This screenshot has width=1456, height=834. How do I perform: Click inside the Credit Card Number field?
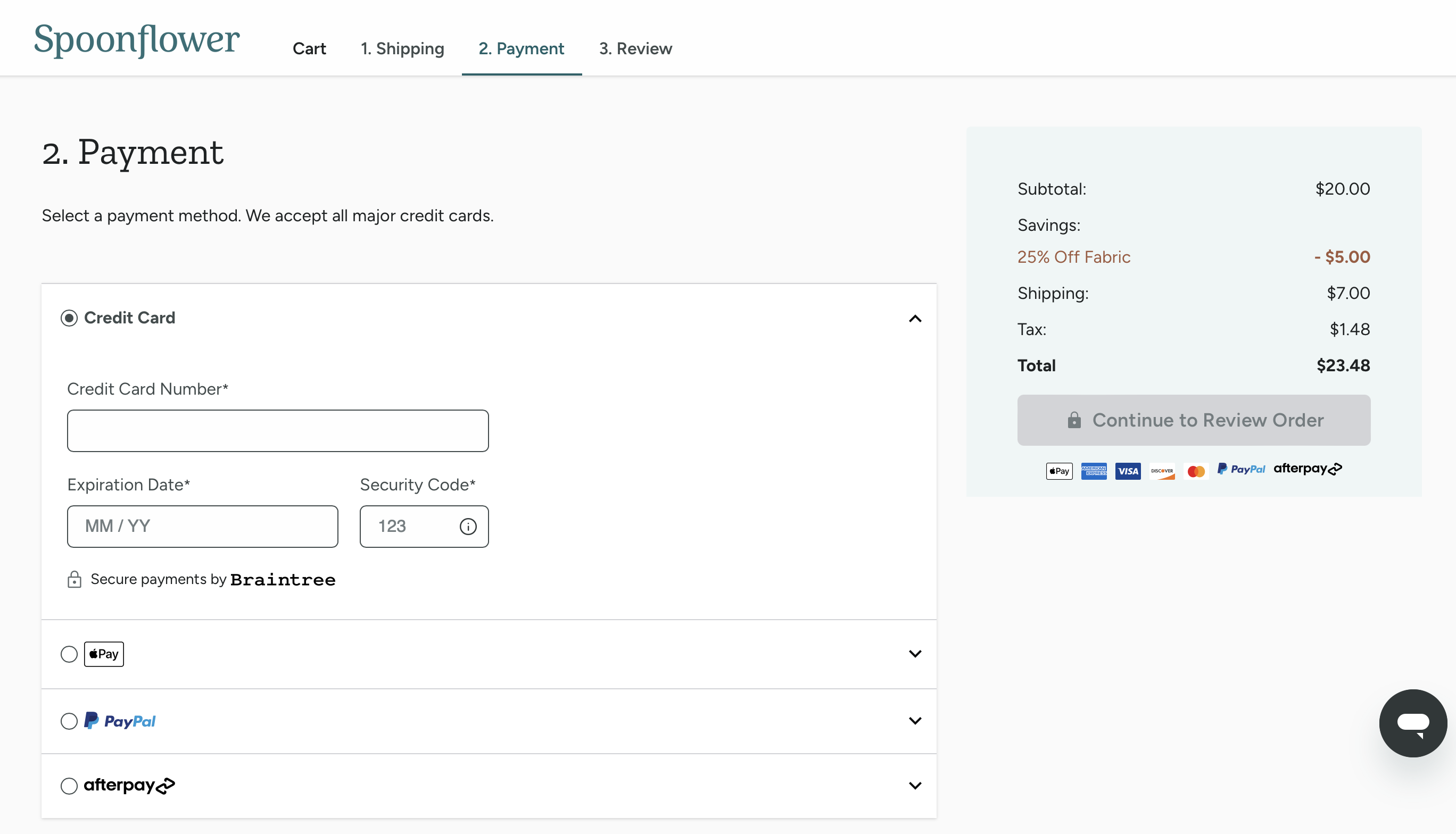click(277, 430)
